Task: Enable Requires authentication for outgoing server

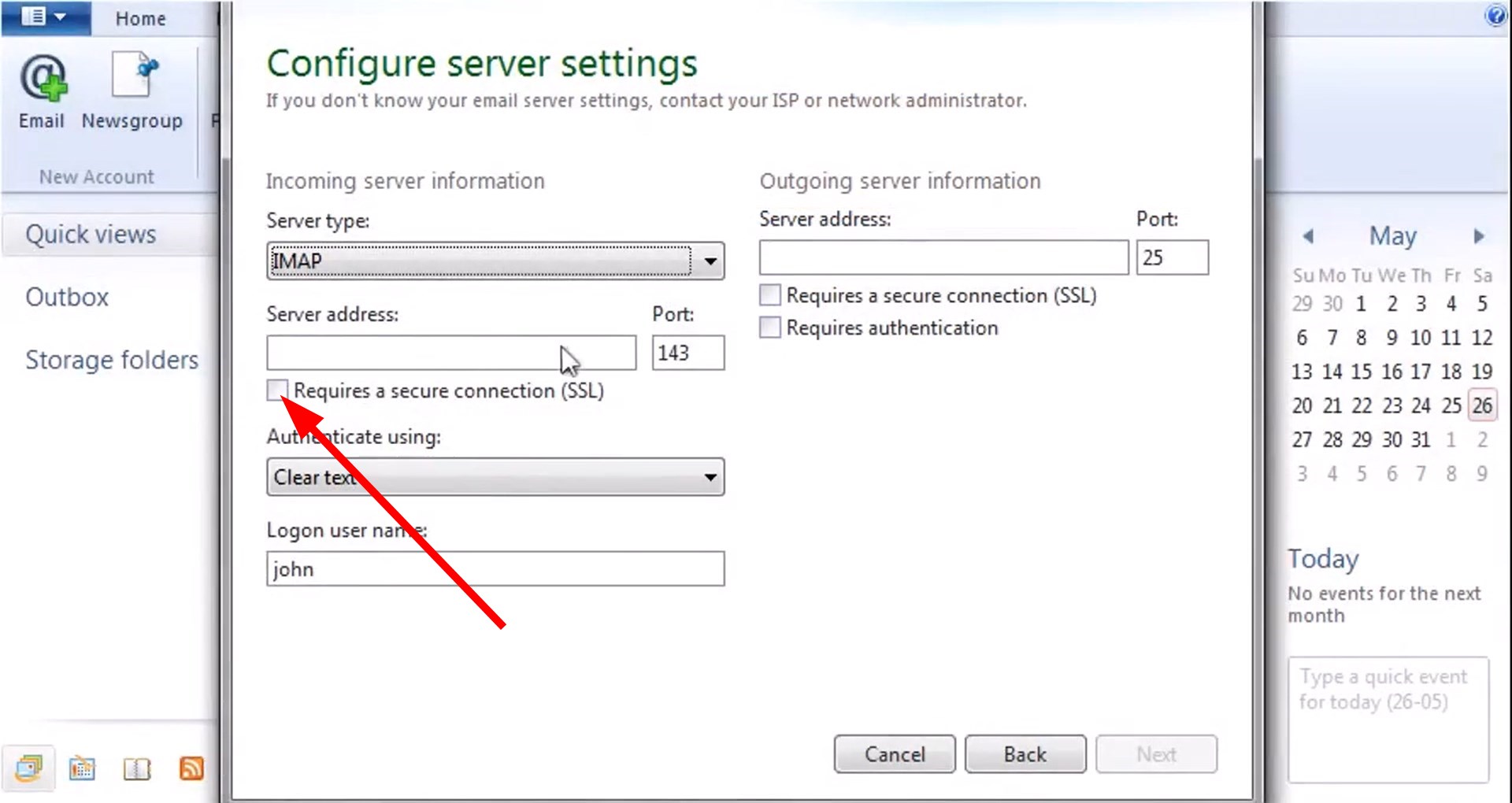Action: click(x=769, y=327)
